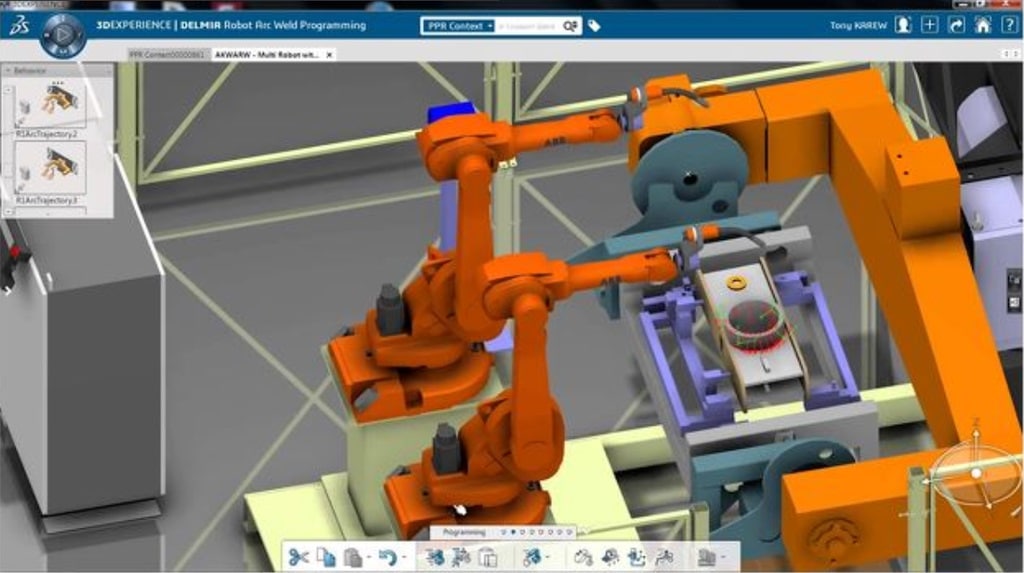Expand the Paste options dropdown arrow
The image size is (1024, 573).
coord(368,558)
